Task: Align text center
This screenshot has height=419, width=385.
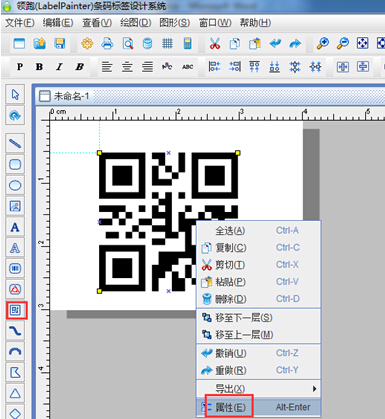Action: [x=127, y=67]
